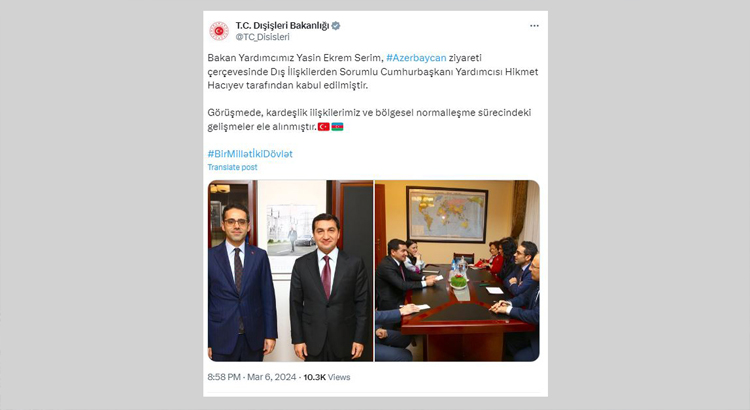750x410 pixels.
Task: Click the green plant centerpiece on meeting table
Action: coord(459,282)
